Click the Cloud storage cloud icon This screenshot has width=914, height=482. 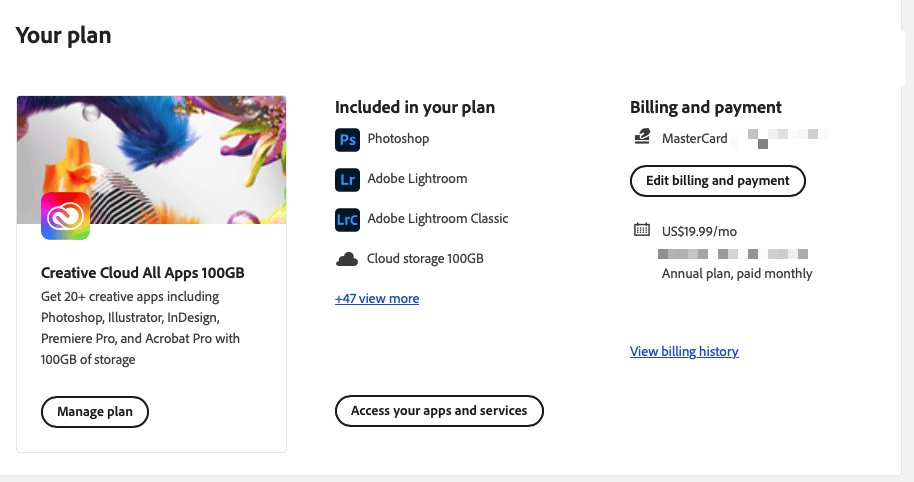click(x=346, y=259)
